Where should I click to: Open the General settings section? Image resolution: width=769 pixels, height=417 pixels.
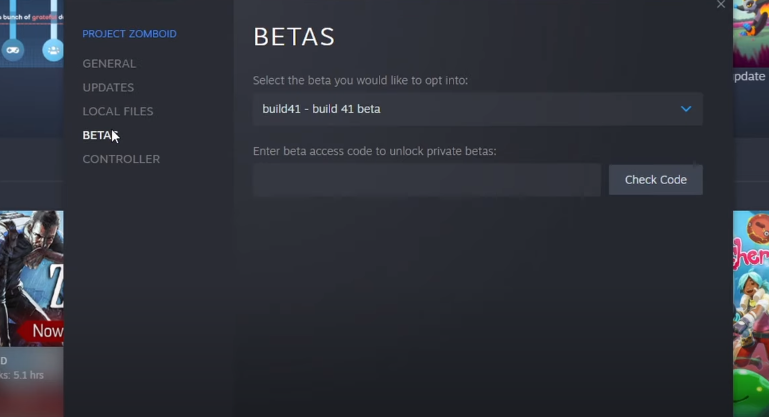[109, 64]
